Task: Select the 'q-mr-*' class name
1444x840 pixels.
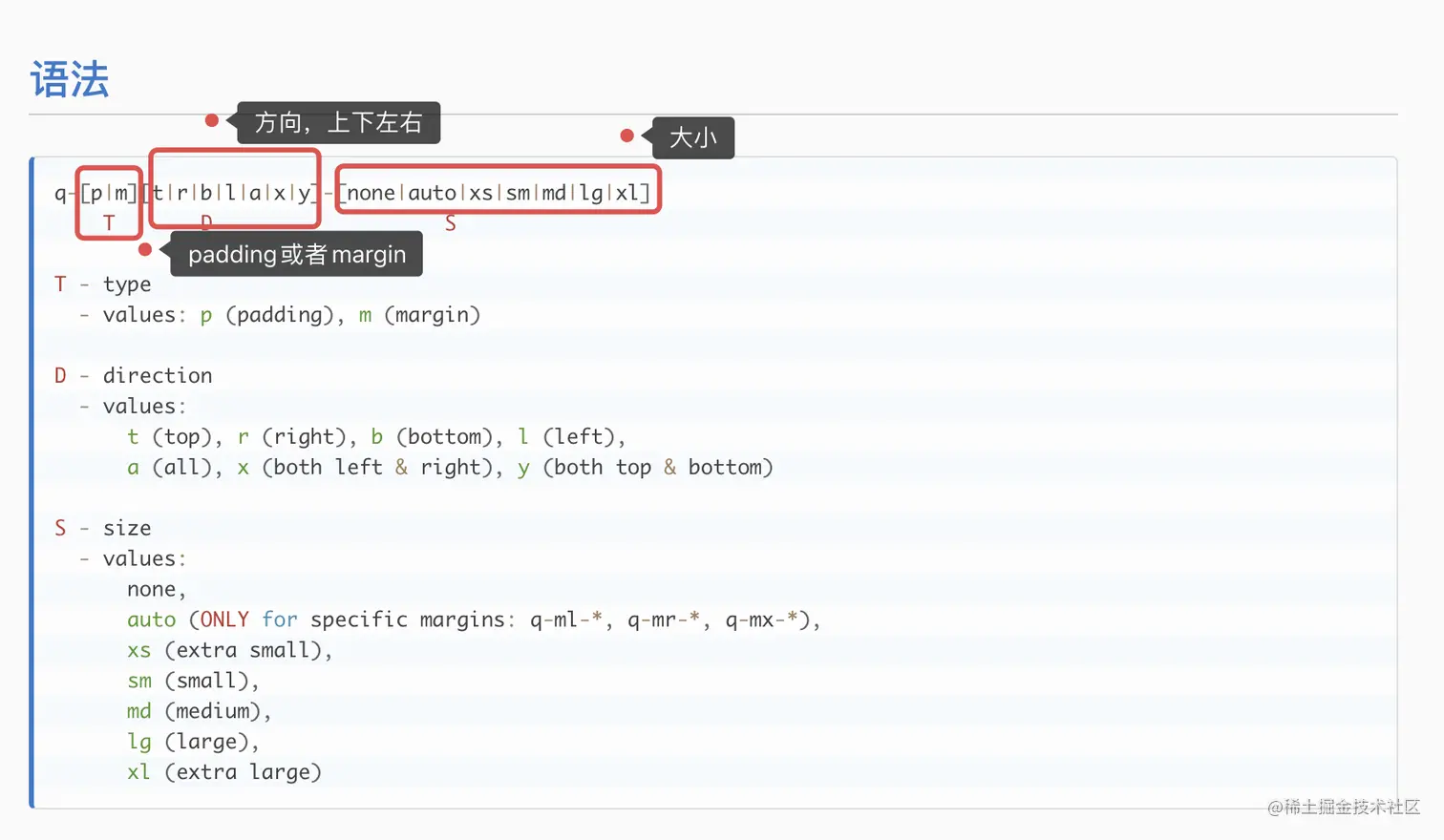Action: (x=664, y=620)
